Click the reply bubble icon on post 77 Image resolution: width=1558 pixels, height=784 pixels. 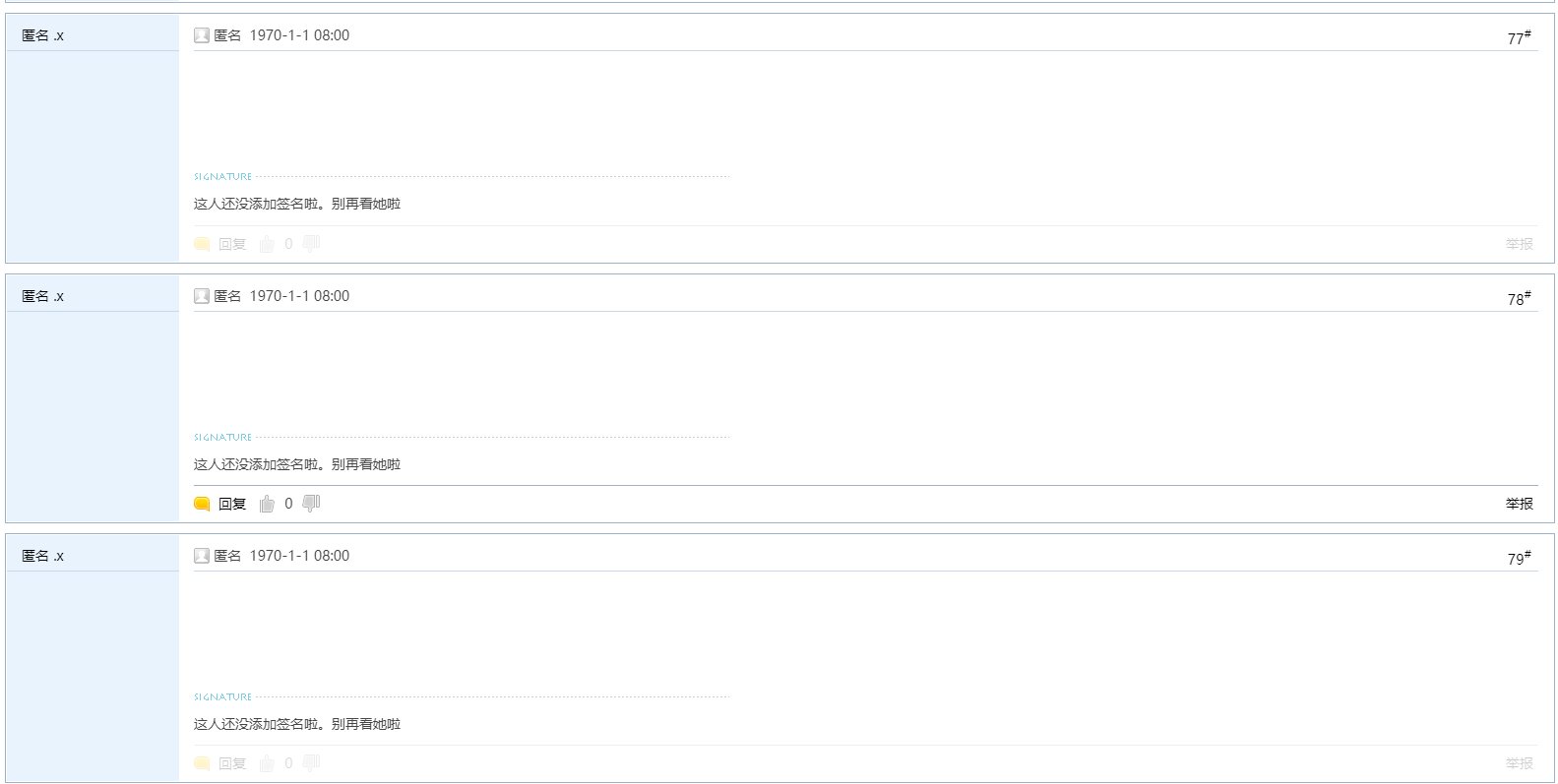(x=202, y=244)
